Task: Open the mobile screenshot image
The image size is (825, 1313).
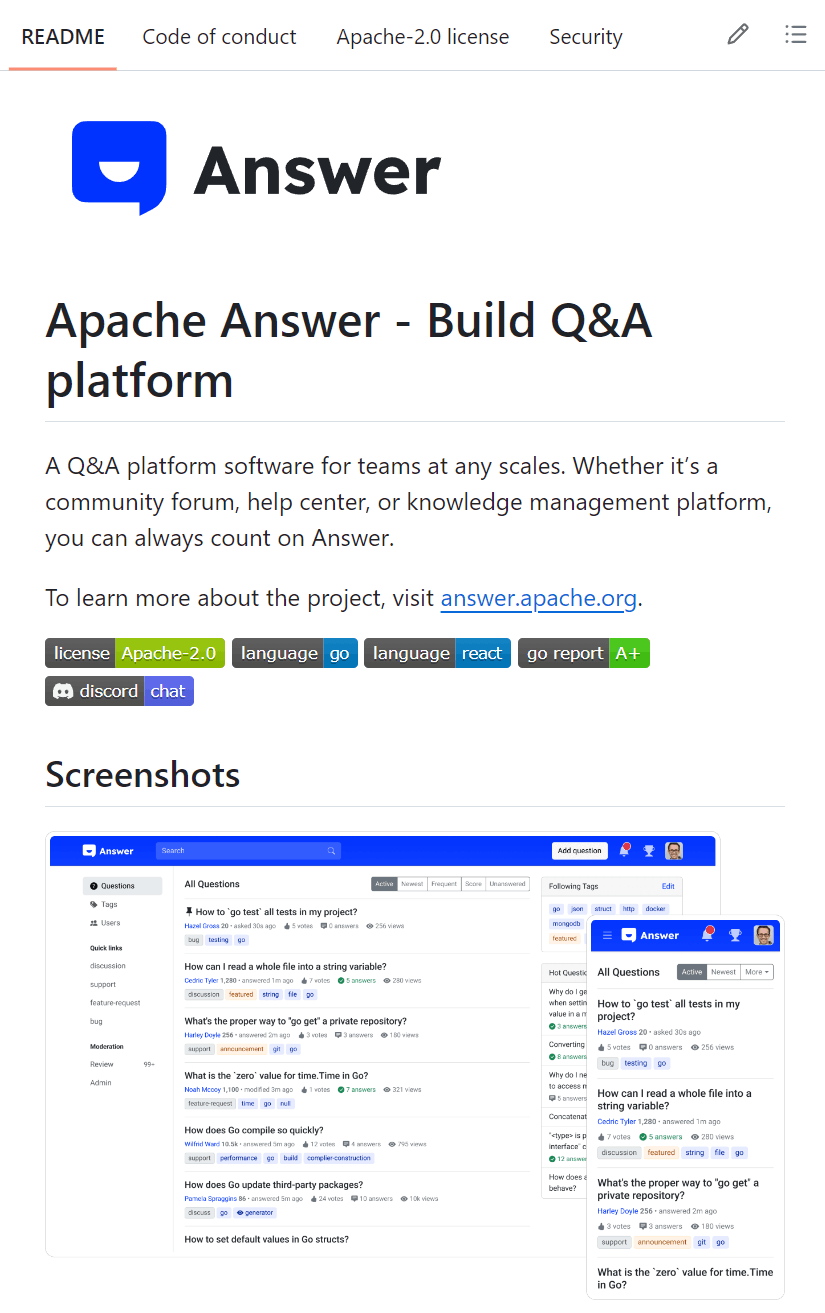Action: (x=686, y=1108)
